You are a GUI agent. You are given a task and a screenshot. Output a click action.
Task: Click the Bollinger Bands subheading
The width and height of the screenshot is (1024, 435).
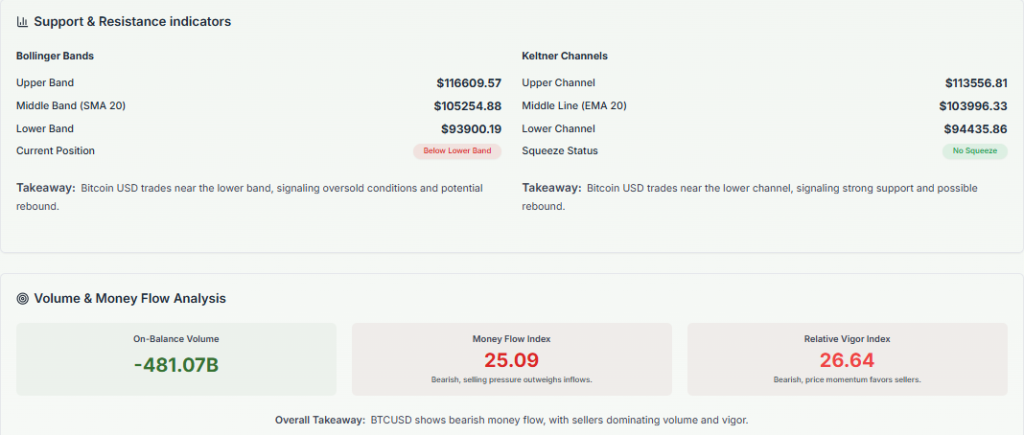coord(55,56)
